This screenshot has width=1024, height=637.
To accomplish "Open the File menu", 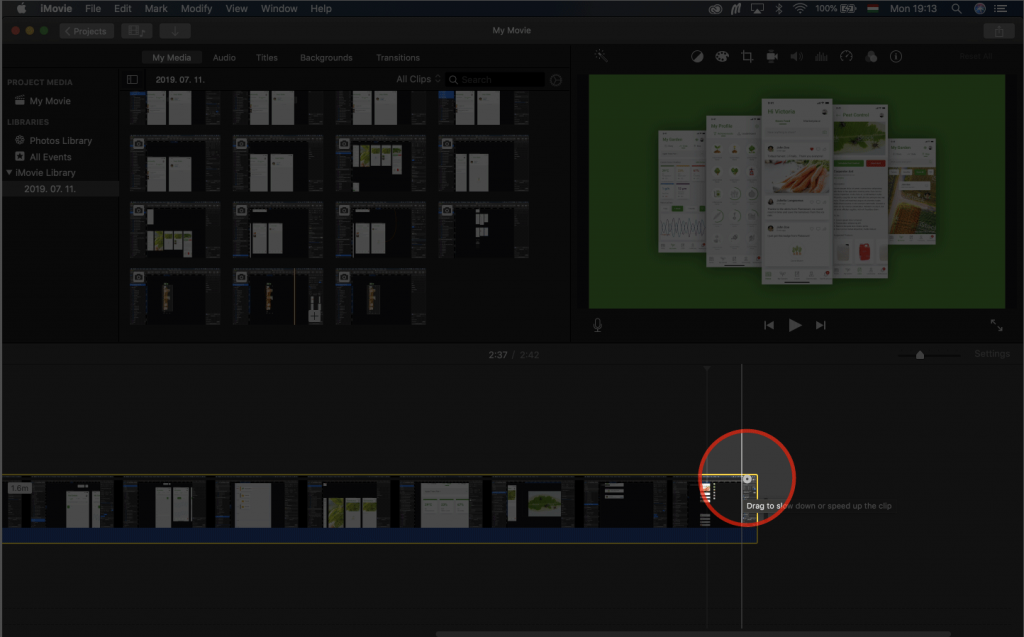I will coord(93,8).
